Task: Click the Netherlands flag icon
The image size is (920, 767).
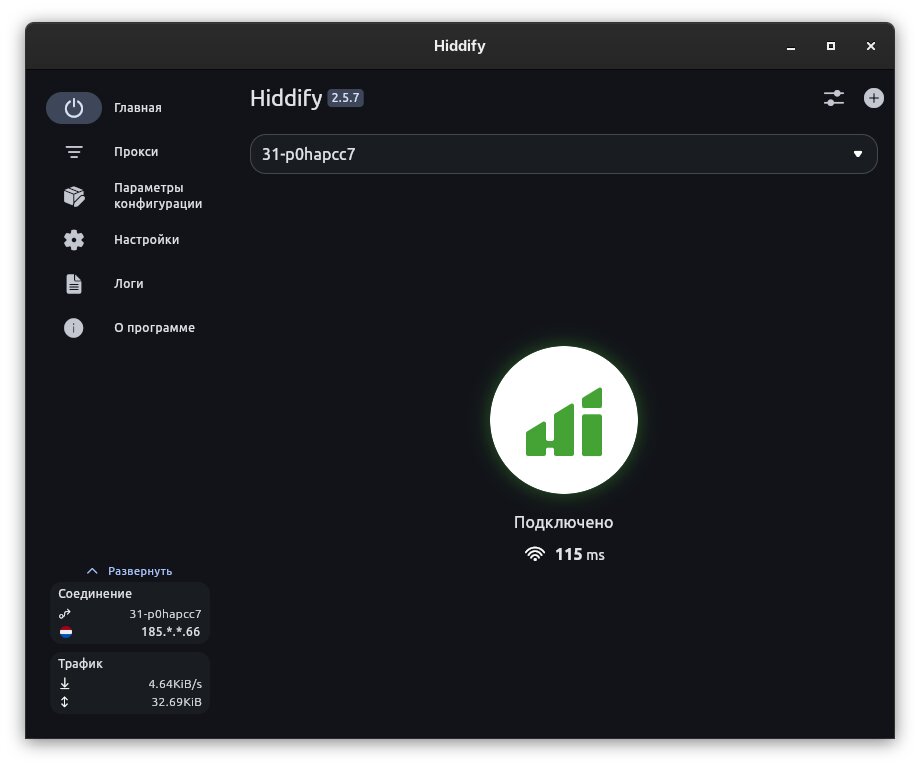Action: 65,632
